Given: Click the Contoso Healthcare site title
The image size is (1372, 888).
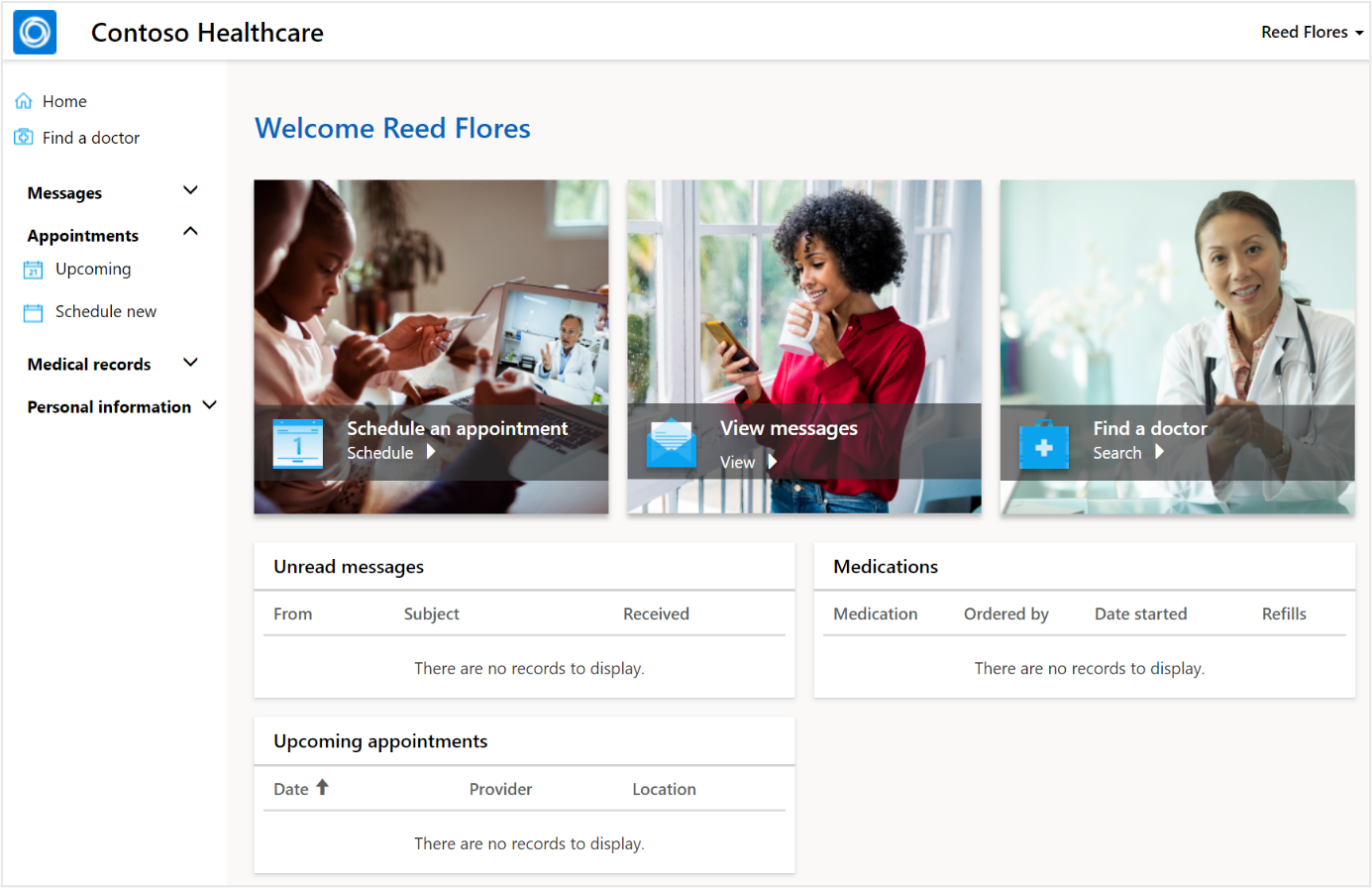Looking at the screenshot, I should pyautogui.click(x=207, y=33).
